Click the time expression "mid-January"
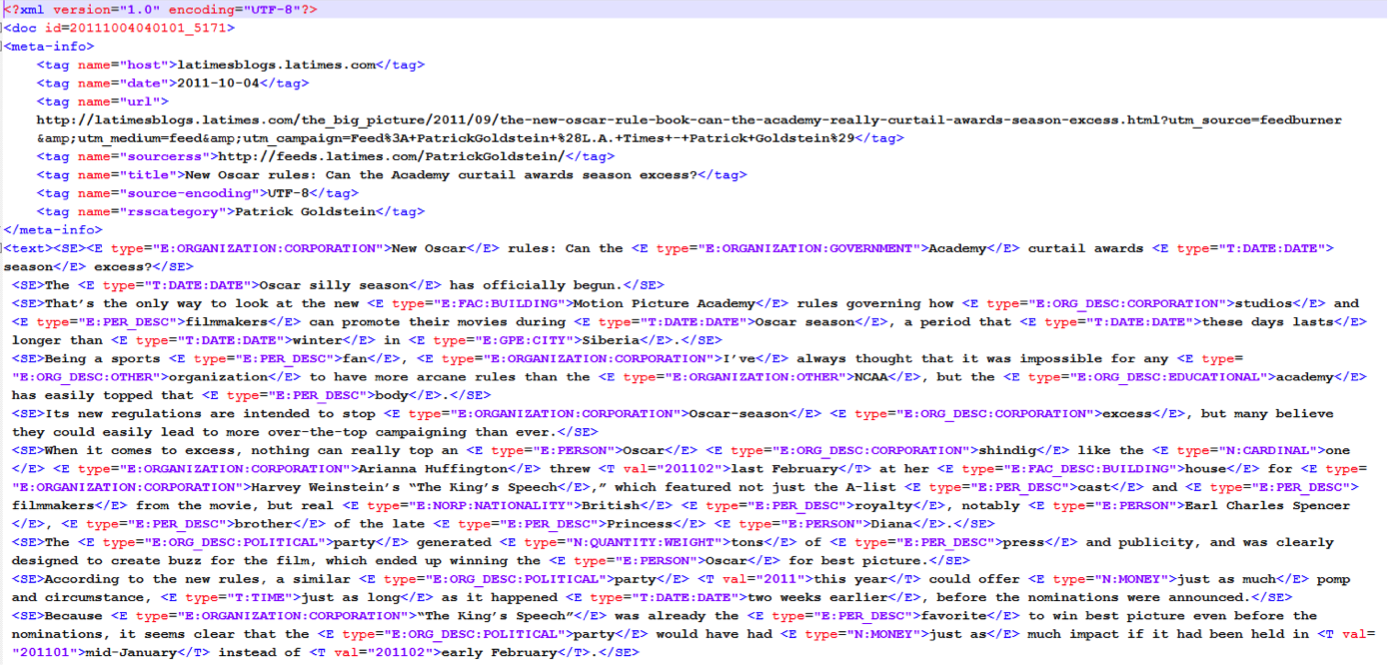This screenshot has width=1388, height=665. tap(132, 653)
